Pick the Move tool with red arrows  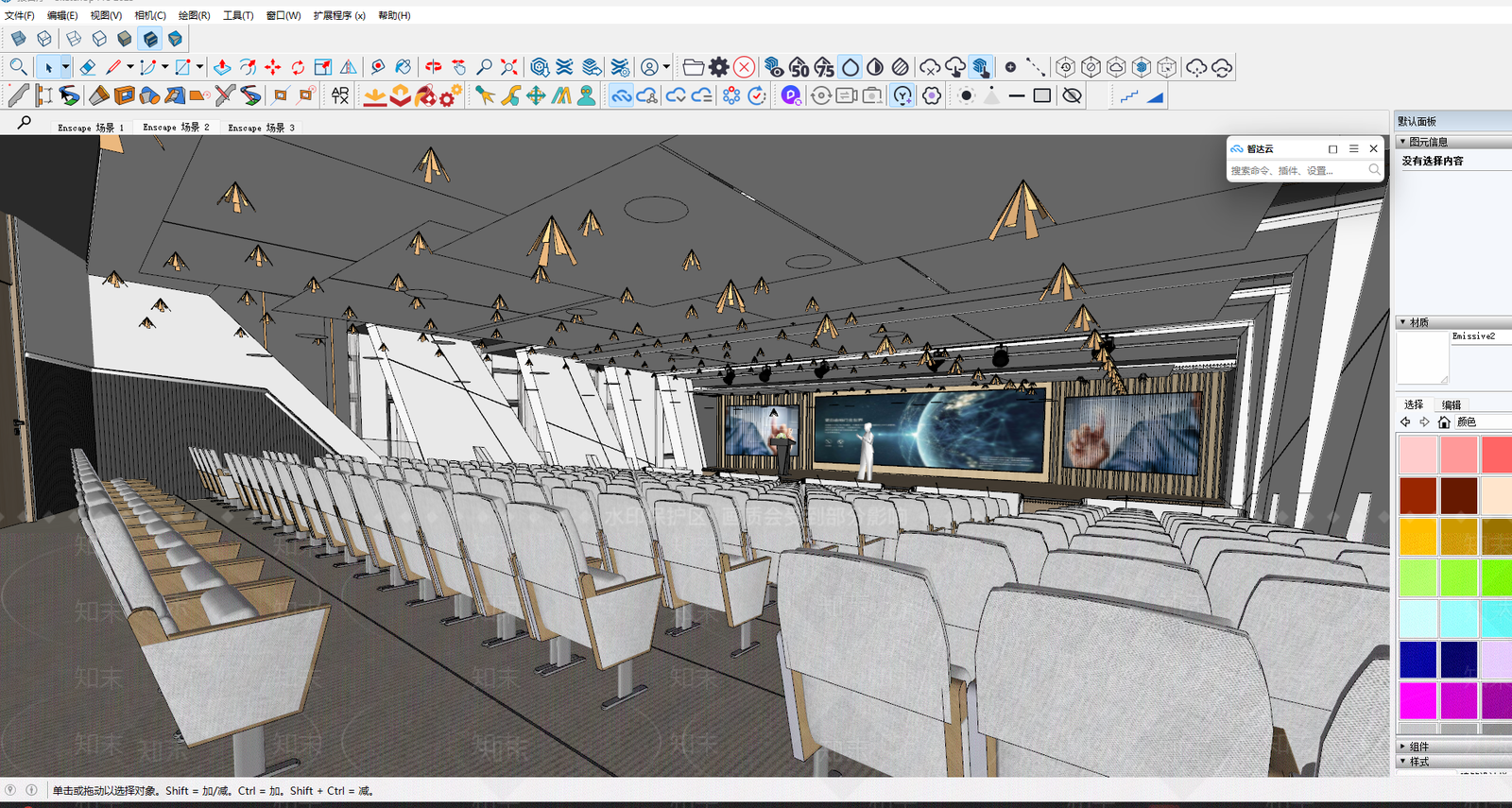[273, 67]
